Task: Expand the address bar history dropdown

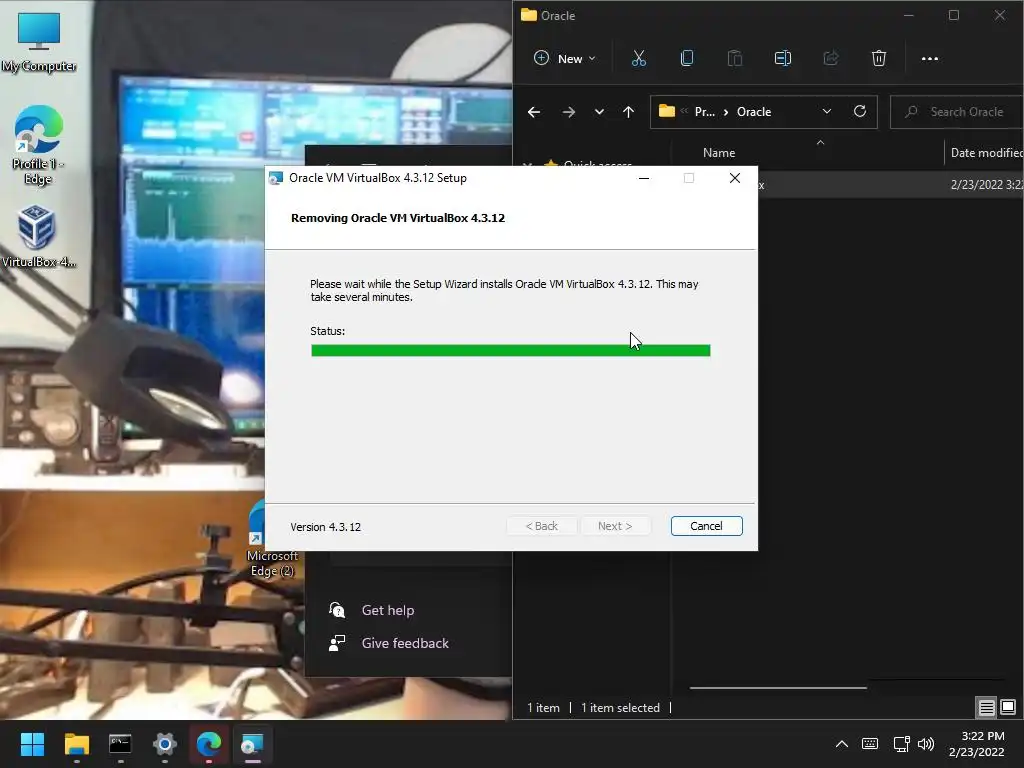Action: (x=827, y=112)
